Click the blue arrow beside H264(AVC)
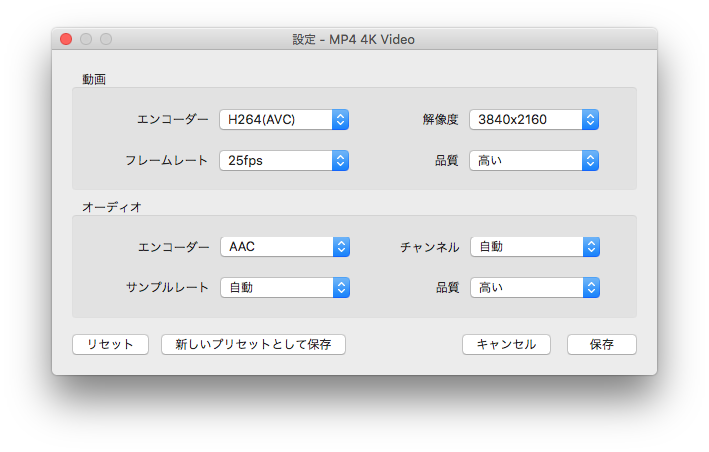709x452 pixels. (x=340, y=120)
